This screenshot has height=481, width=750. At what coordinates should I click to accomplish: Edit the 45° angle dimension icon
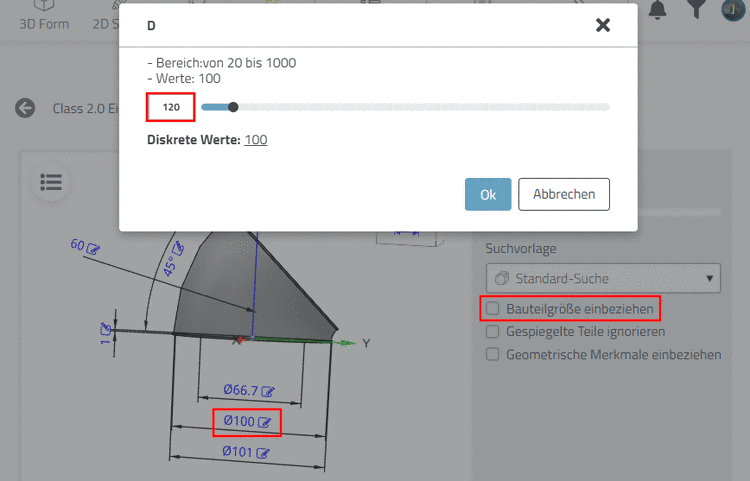click(x=178, y=248)
